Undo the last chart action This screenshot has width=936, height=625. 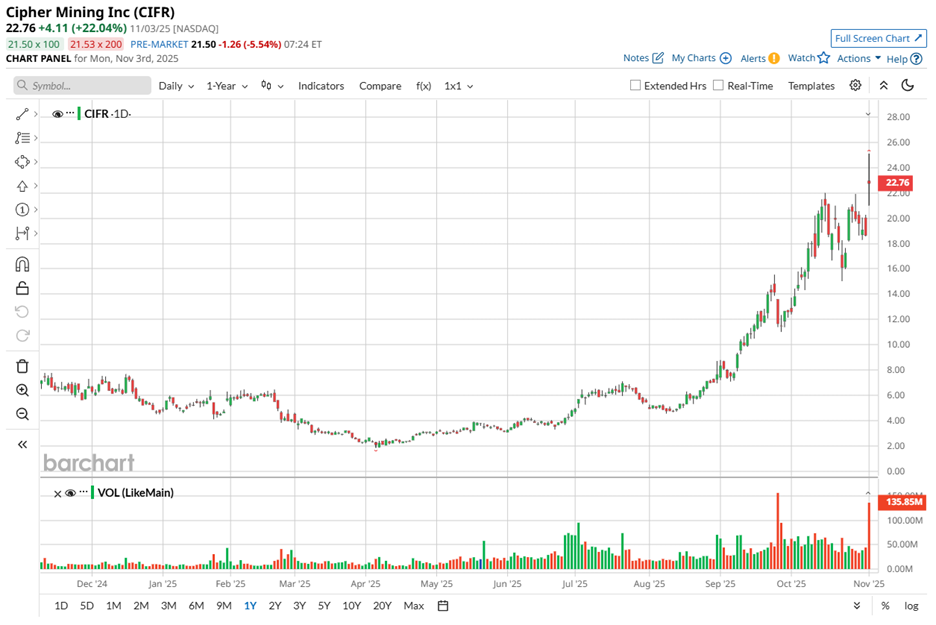click(x=22, y=312)
